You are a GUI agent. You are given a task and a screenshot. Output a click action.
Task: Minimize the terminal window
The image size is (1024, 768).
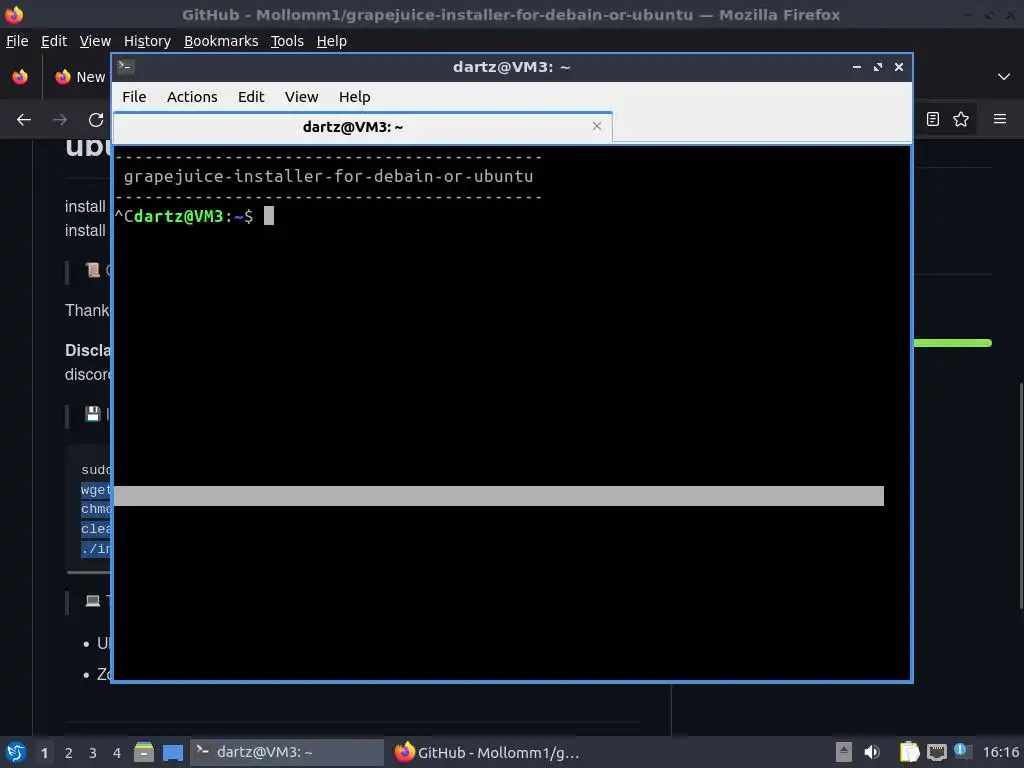(x=856, y=67)
